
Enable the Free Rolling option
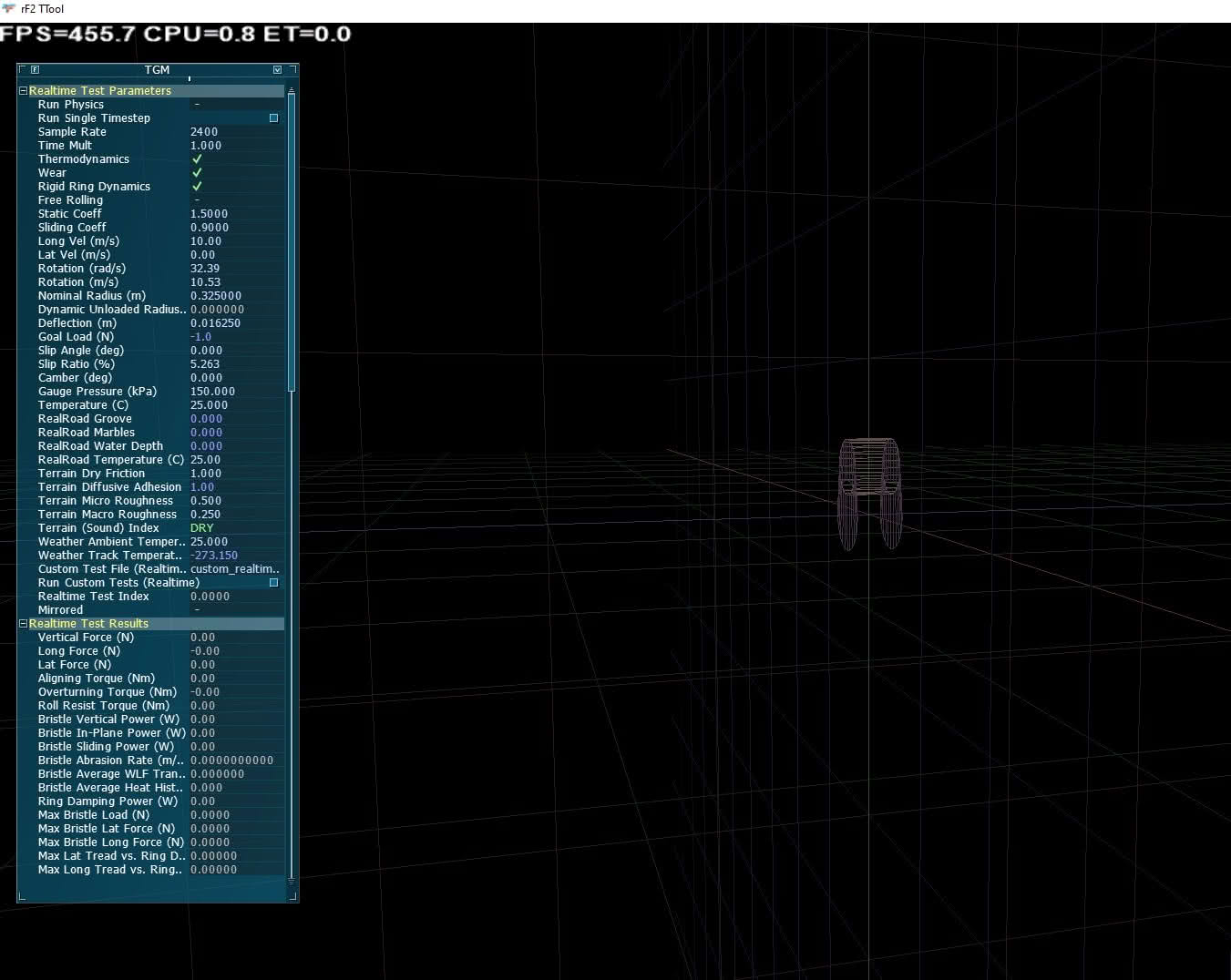(197, 199)
